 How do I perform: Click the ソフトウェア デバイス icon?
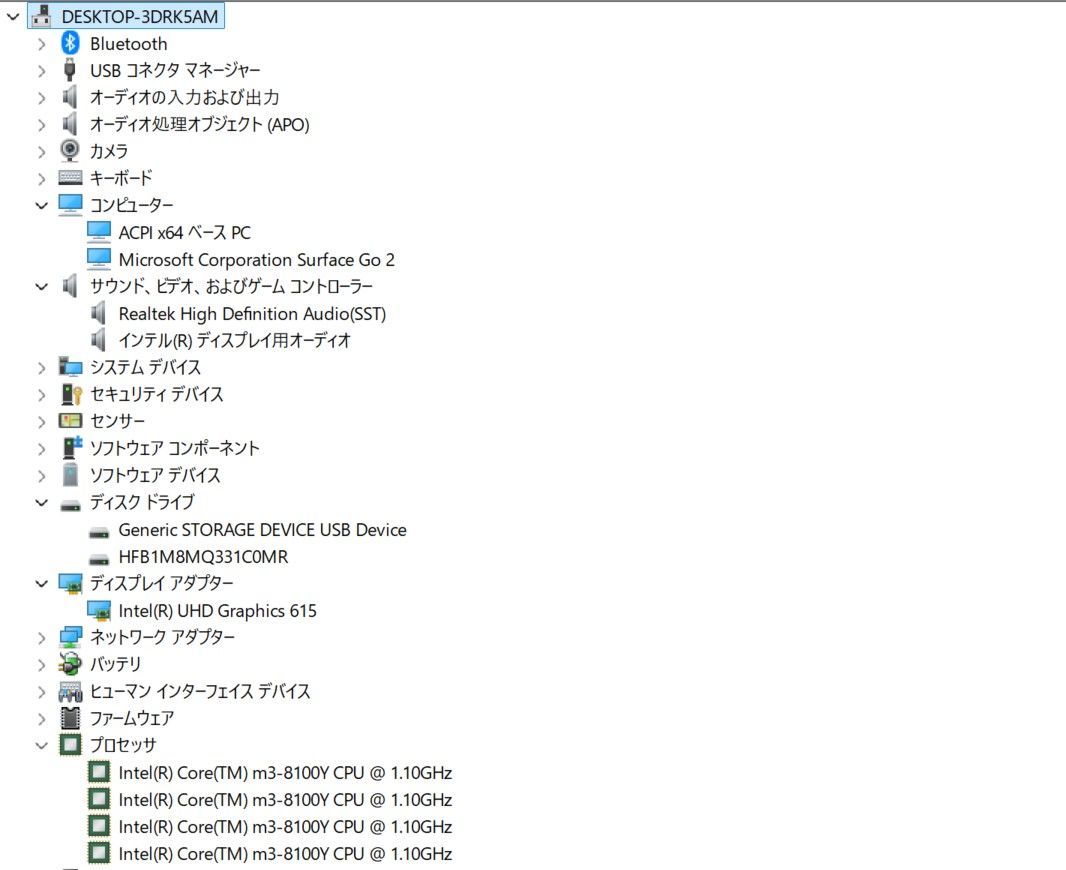click(70, 474)
